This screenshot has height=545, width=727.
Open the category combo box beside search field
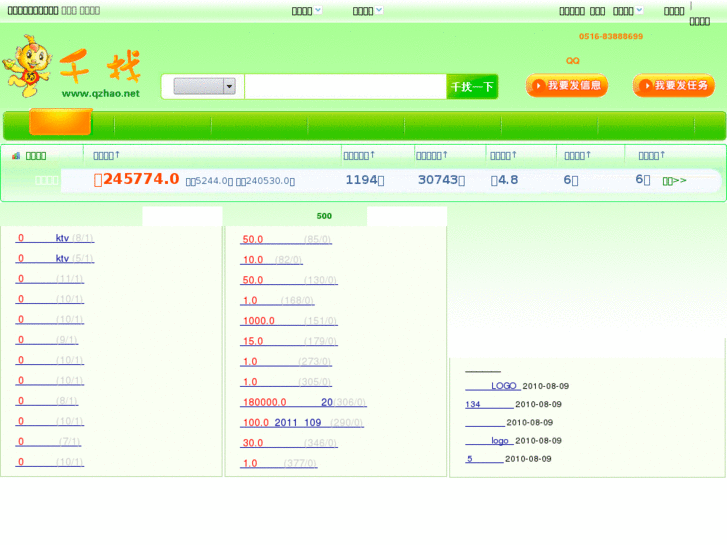(204, 86)
